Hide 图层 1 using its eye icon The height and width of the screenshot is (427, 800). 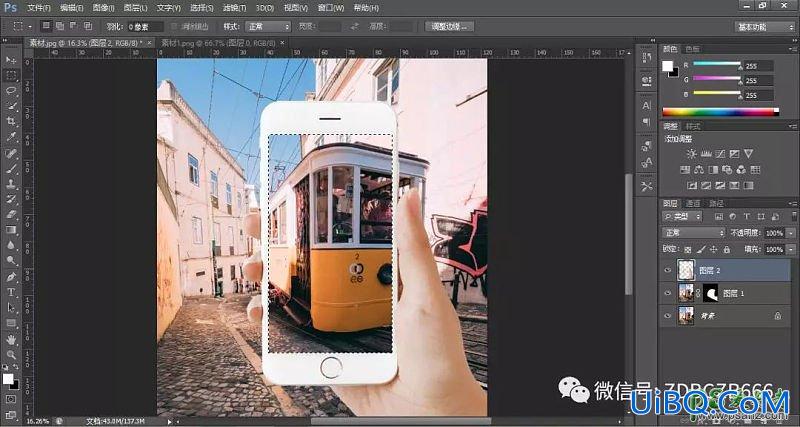667,293
